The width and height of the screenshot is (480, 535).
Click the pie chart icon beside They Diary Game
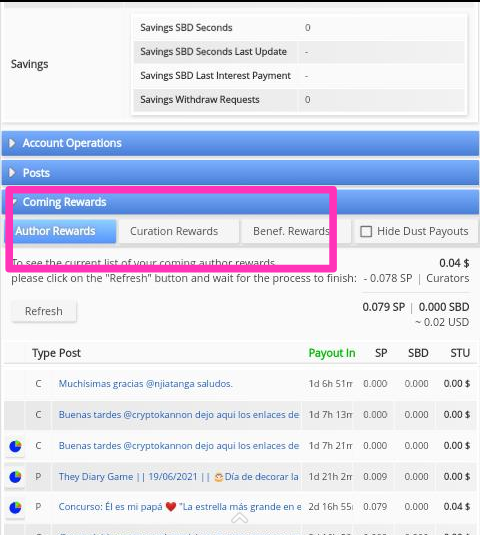point(15,477)
